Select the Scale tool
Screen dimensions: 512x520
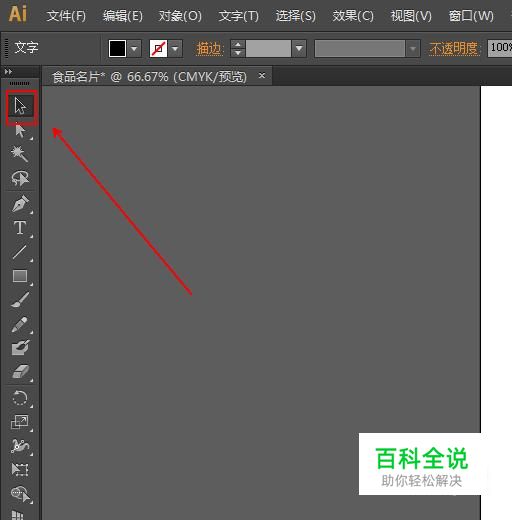point(20,422)
